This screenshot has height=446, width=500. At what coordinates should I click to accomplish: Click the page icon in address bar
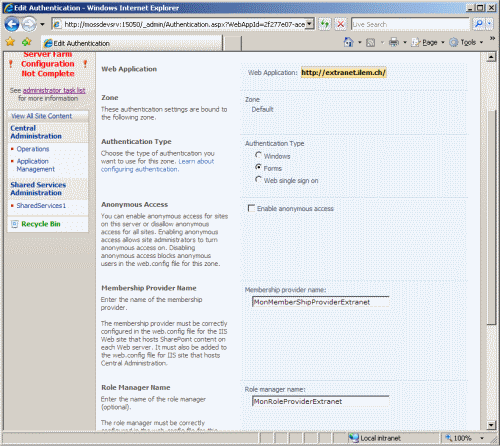tap(57, 24)
